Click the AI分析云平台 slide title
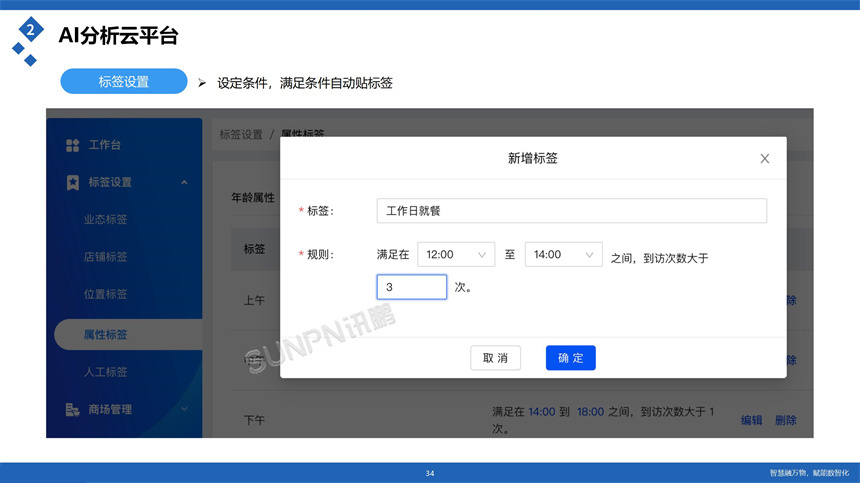The width and height of the screenshot is (860, 483). pyautogui.click(x=118, y=35)
